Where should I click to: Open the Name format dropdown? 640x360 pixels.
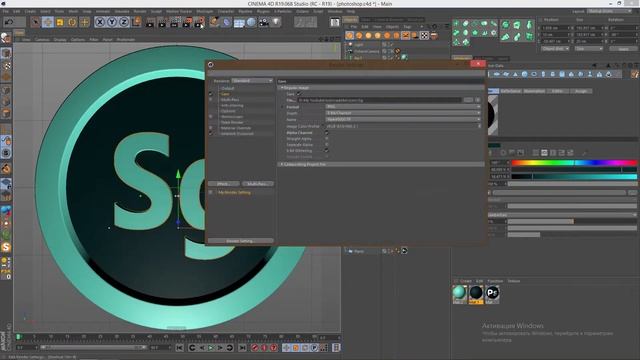pos(403,119)
